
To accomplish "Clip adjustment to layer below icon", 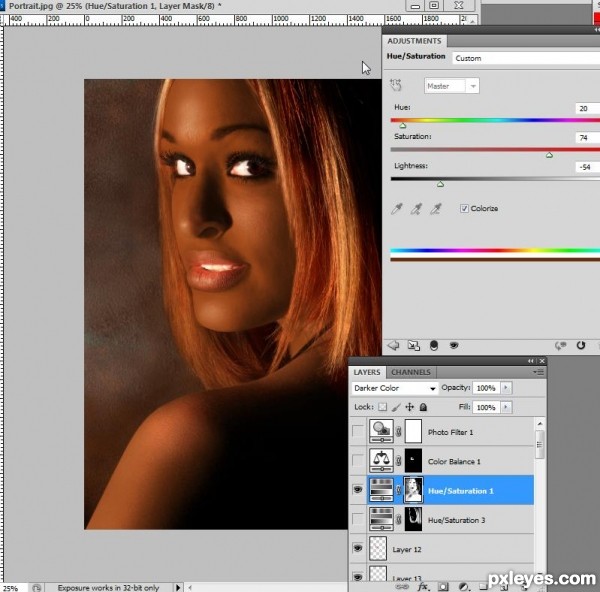I will pos(434,346).
